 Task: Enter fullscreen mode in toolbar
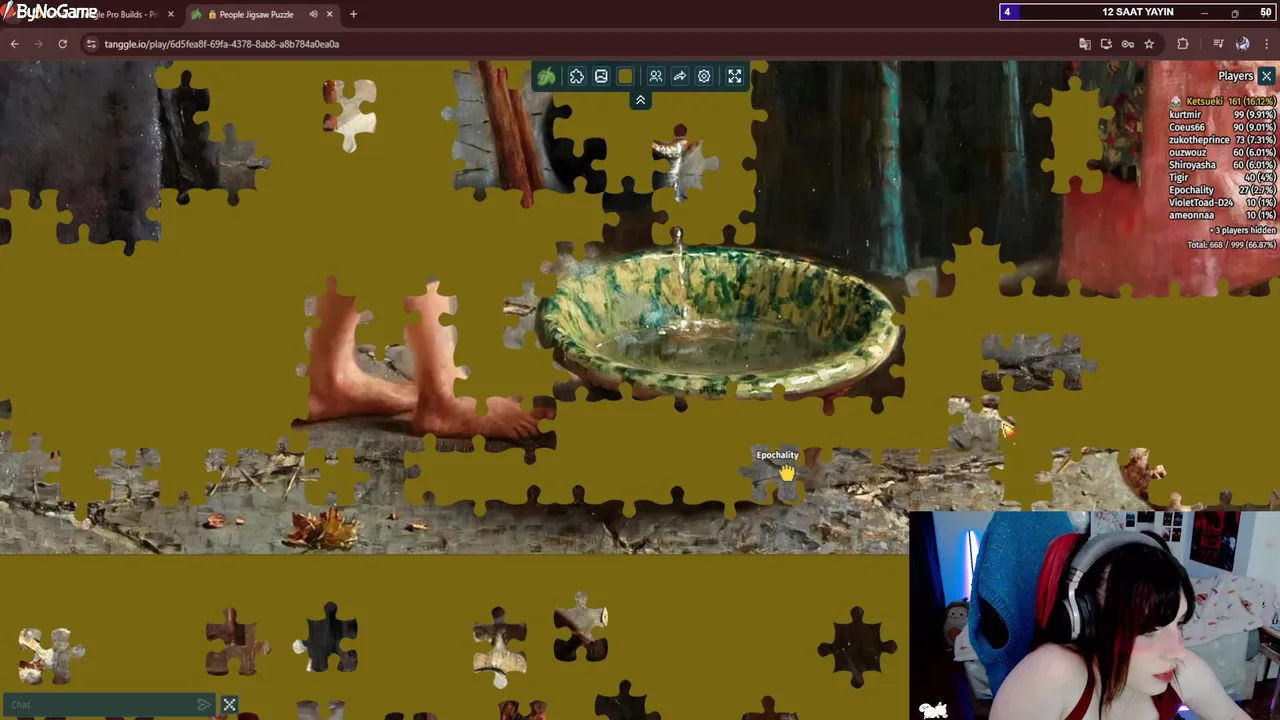point(735,76)
